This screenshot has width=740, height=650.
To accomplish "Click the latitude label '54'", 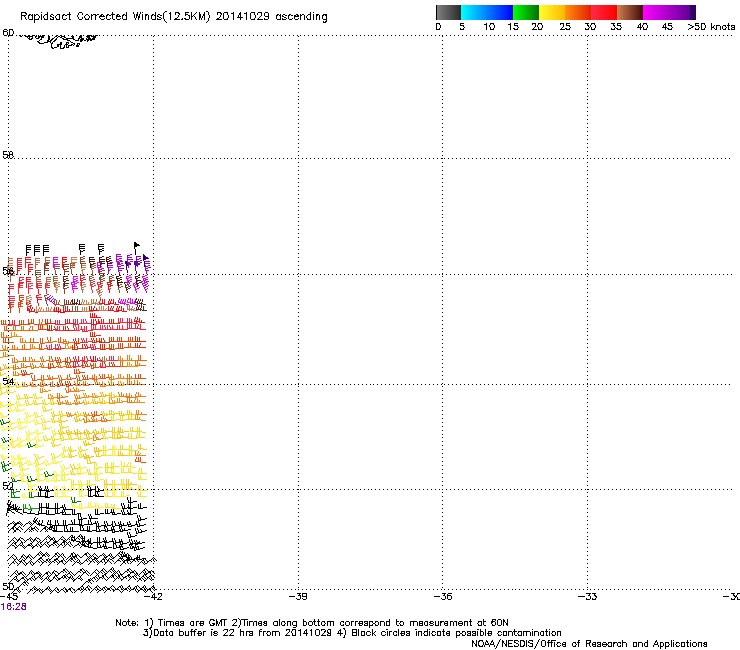I will [8, 381].
